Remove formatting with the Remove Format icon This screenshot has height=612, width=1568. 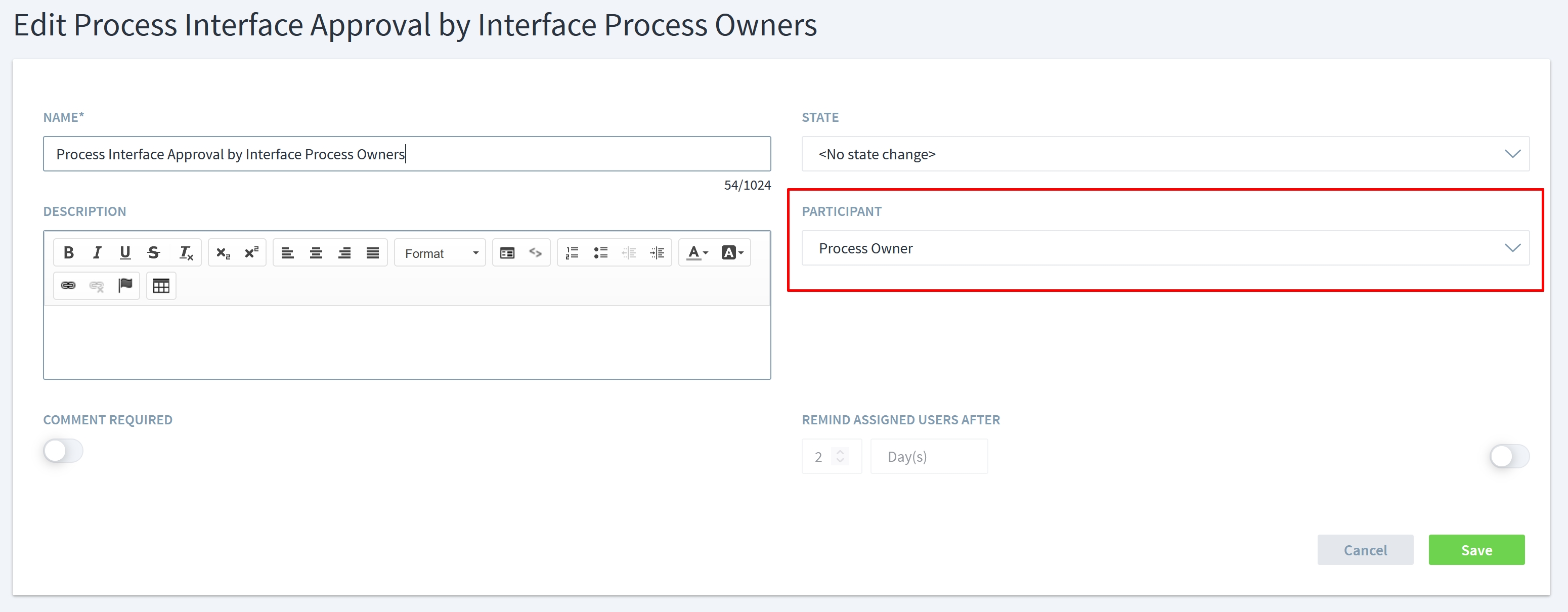(186, 252)
